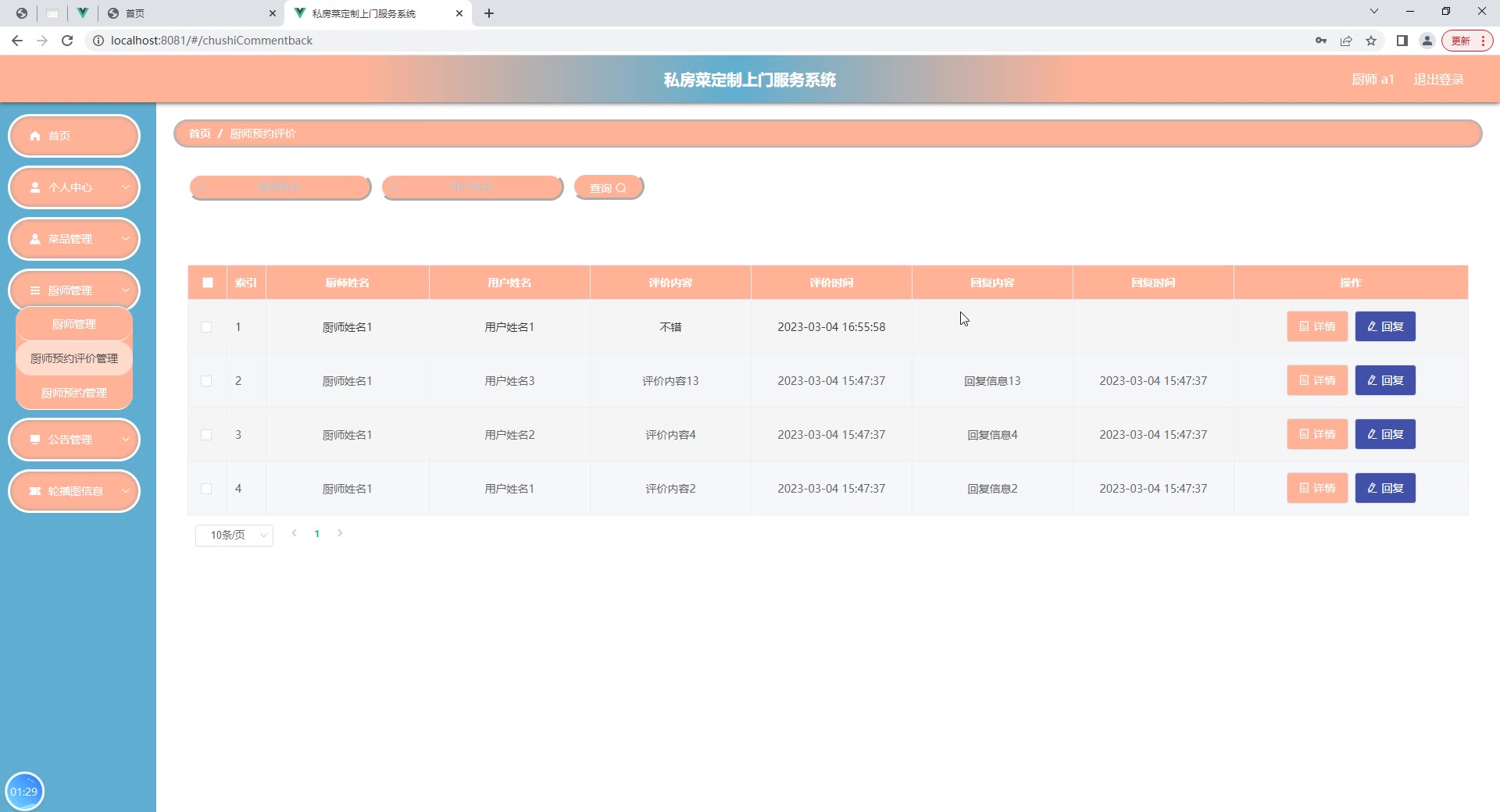The height and width of the screenshot is (812, 1500).
Task: Click the 回复信息13 cell
Action: (x=992, y=381)
